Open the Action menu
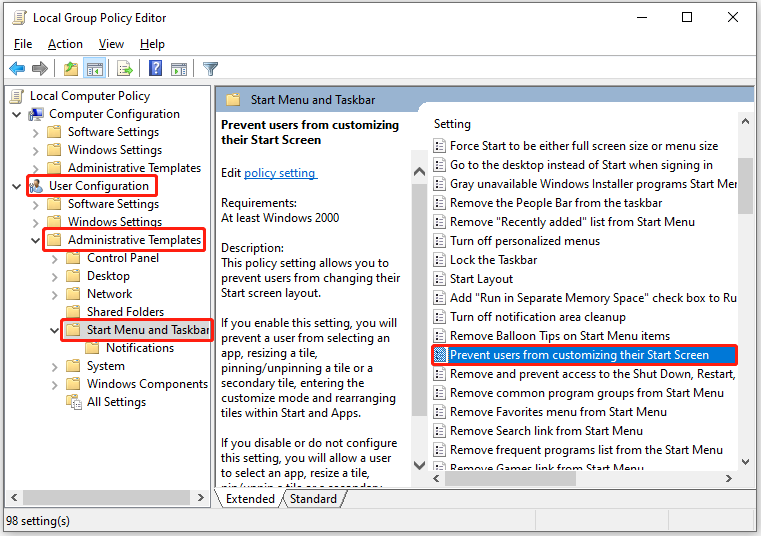This screenshot has width=761, height=536. [65, 44]
